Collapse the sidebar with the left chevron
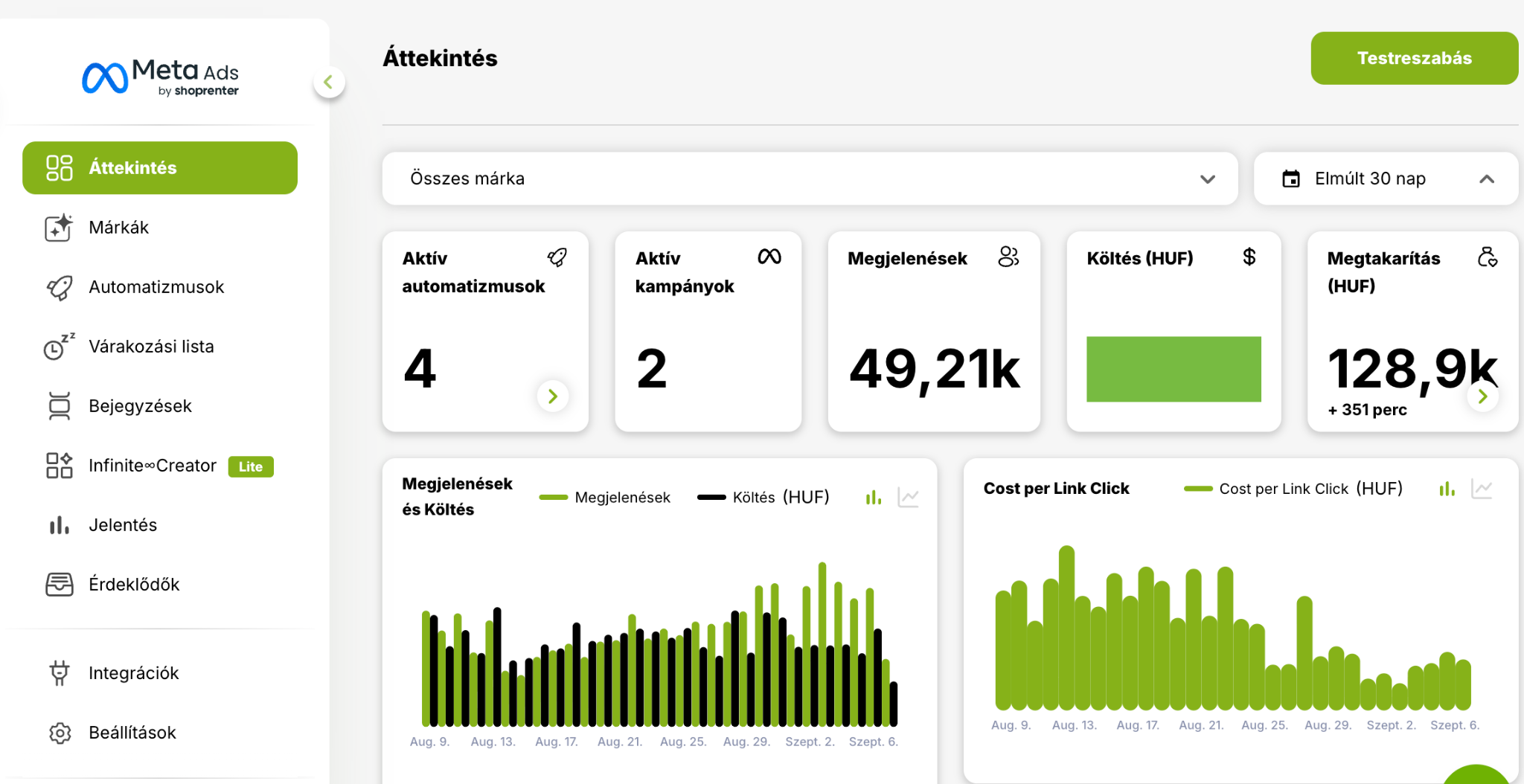 tap(329, 82)
